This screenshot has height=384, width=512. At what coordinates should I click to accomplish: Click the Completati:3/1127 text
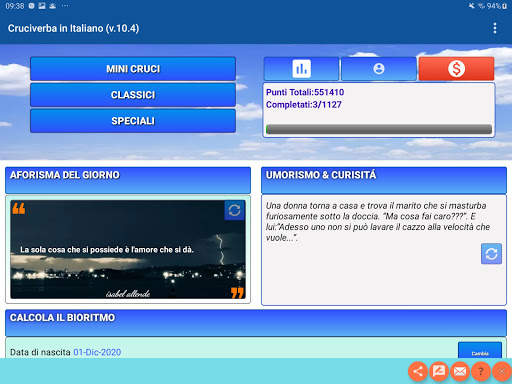click(x=304, y=105)
